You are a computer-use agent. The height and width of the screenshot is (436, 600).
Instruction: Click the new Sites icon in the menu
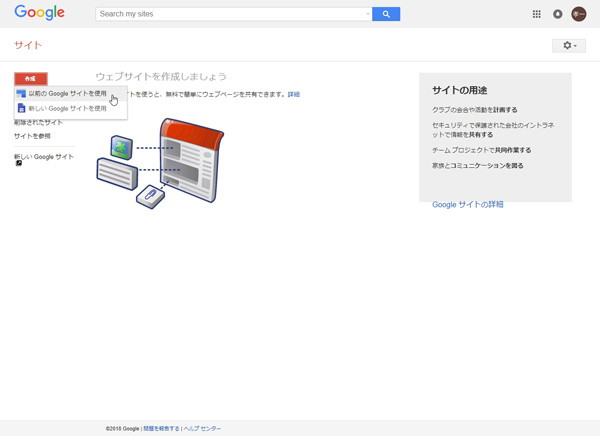[x=21, y=108]
